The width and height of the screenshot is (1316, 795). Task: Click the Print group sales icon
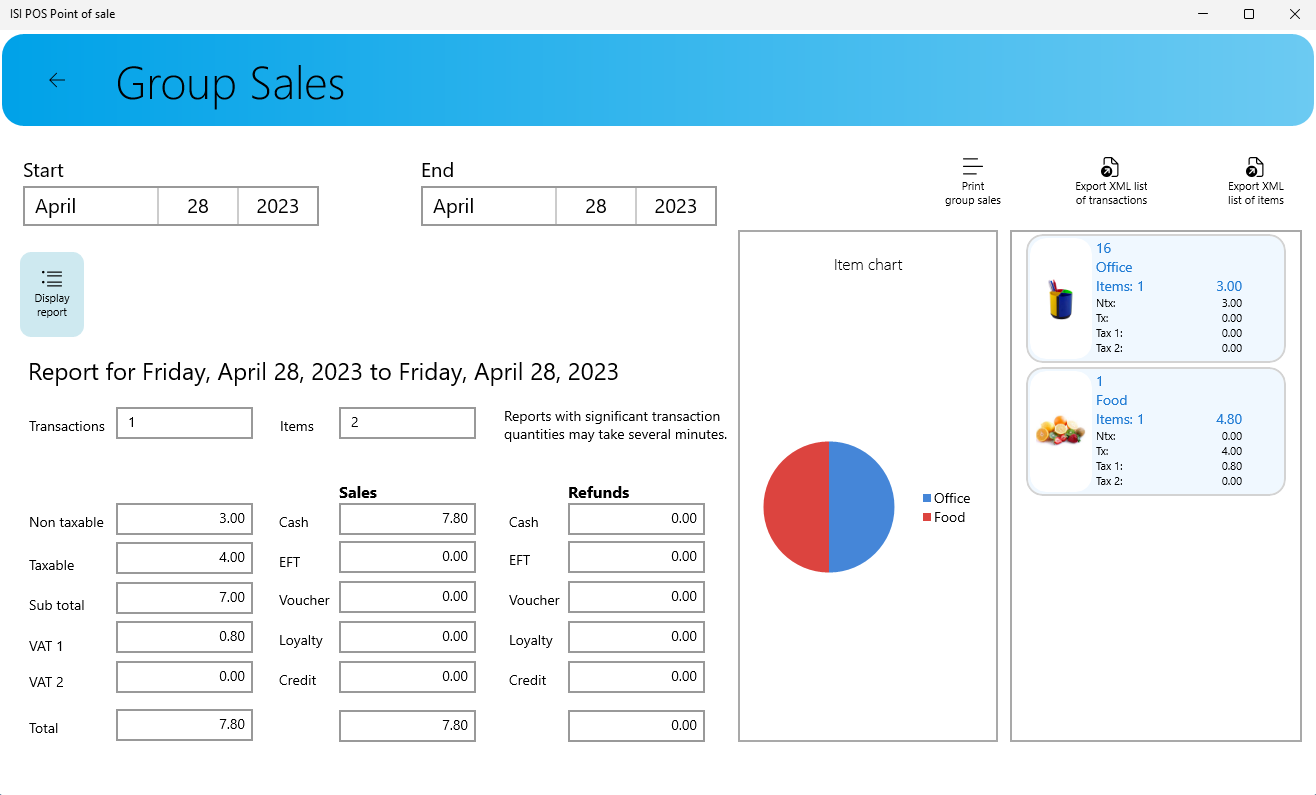click(x=972, y=167)
